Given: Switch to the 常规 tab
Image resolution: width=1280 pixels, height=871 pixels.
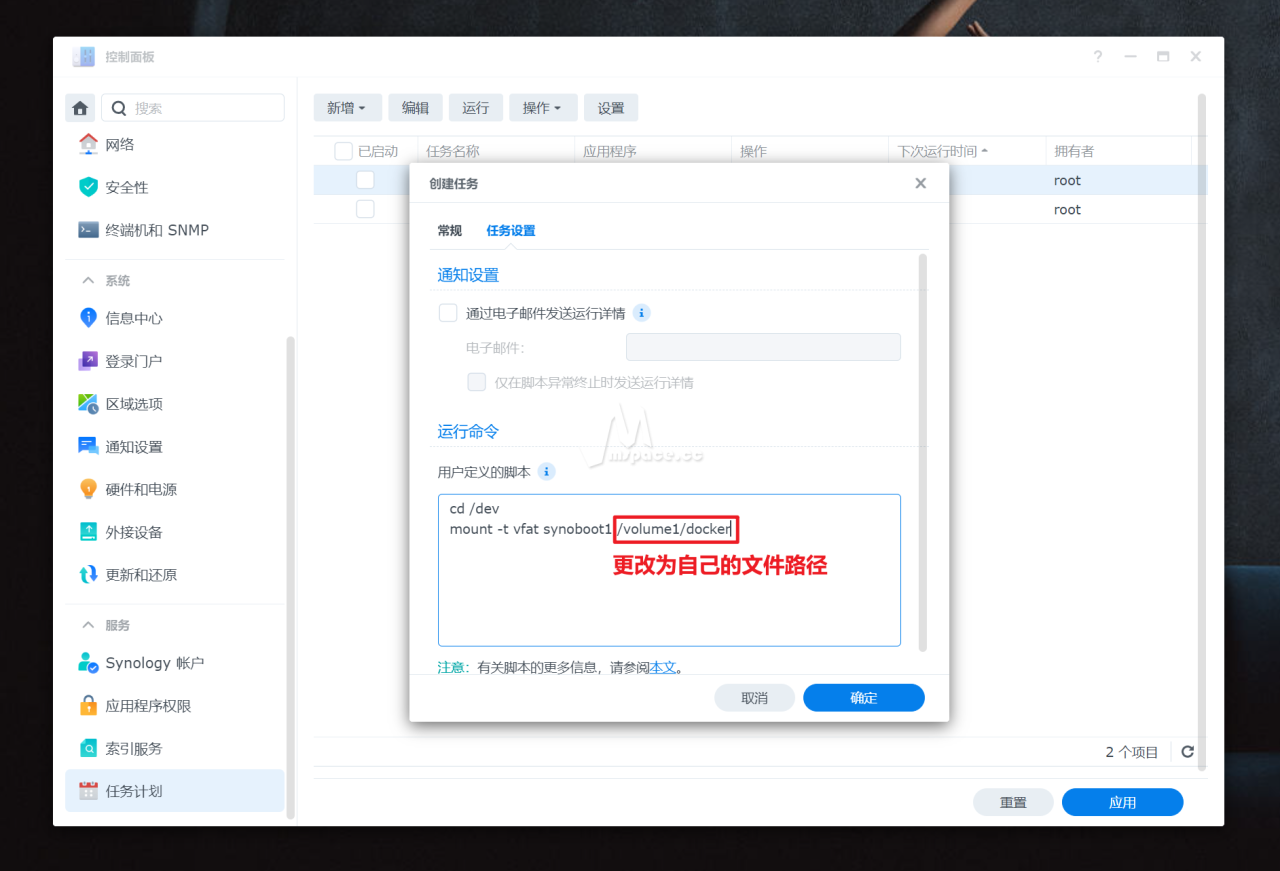Looking at the screenshot, I should (450, 231).
